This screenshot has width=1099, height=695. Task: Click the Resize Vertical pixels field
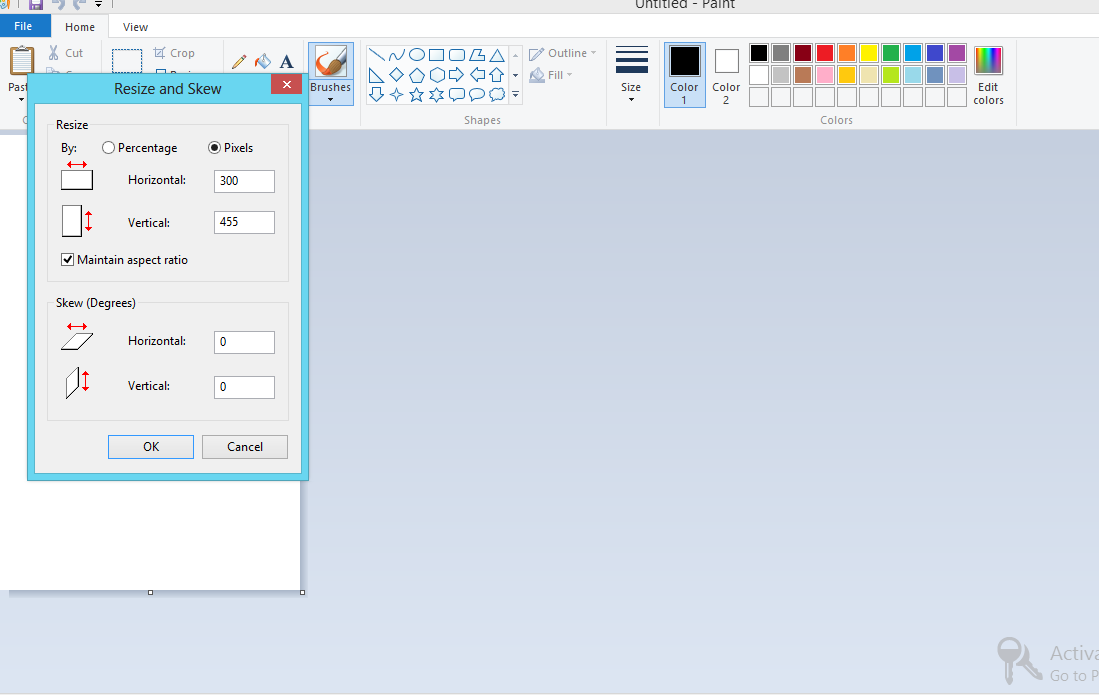(244, 222)
